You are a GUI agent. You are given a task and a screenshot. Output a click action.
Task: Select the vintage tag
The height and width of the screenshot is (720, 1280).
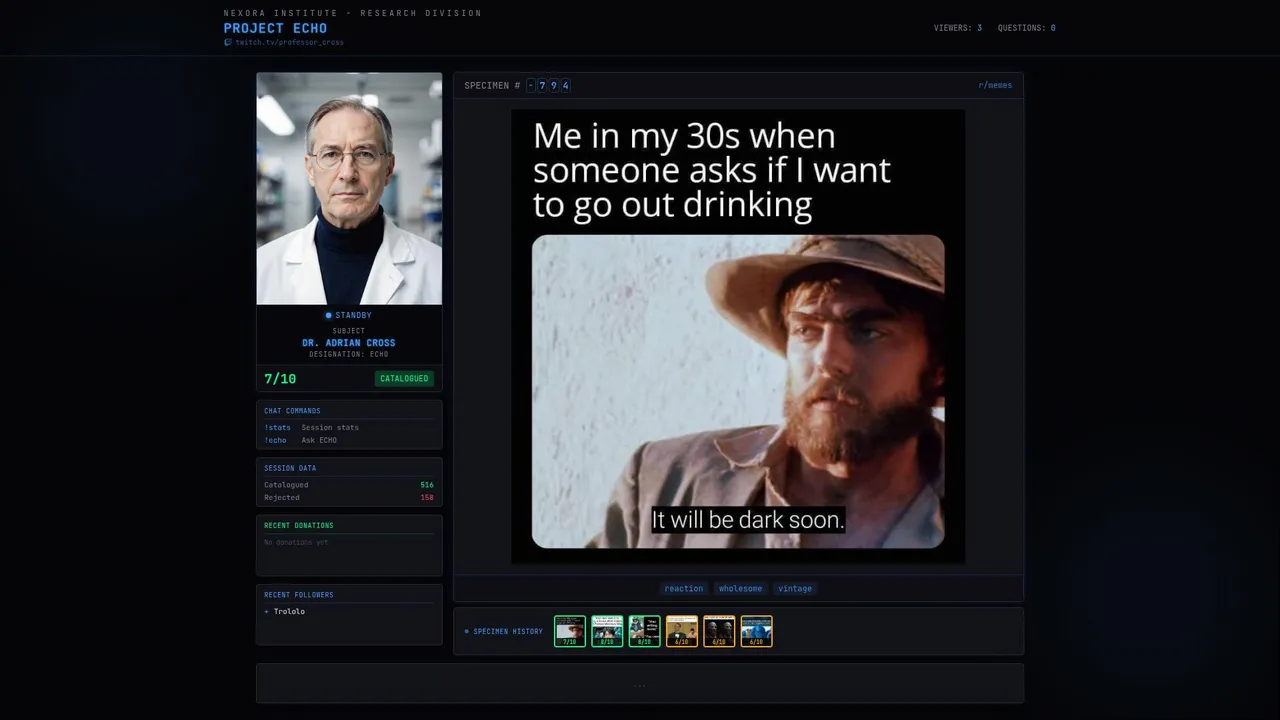tap(795, 588)
